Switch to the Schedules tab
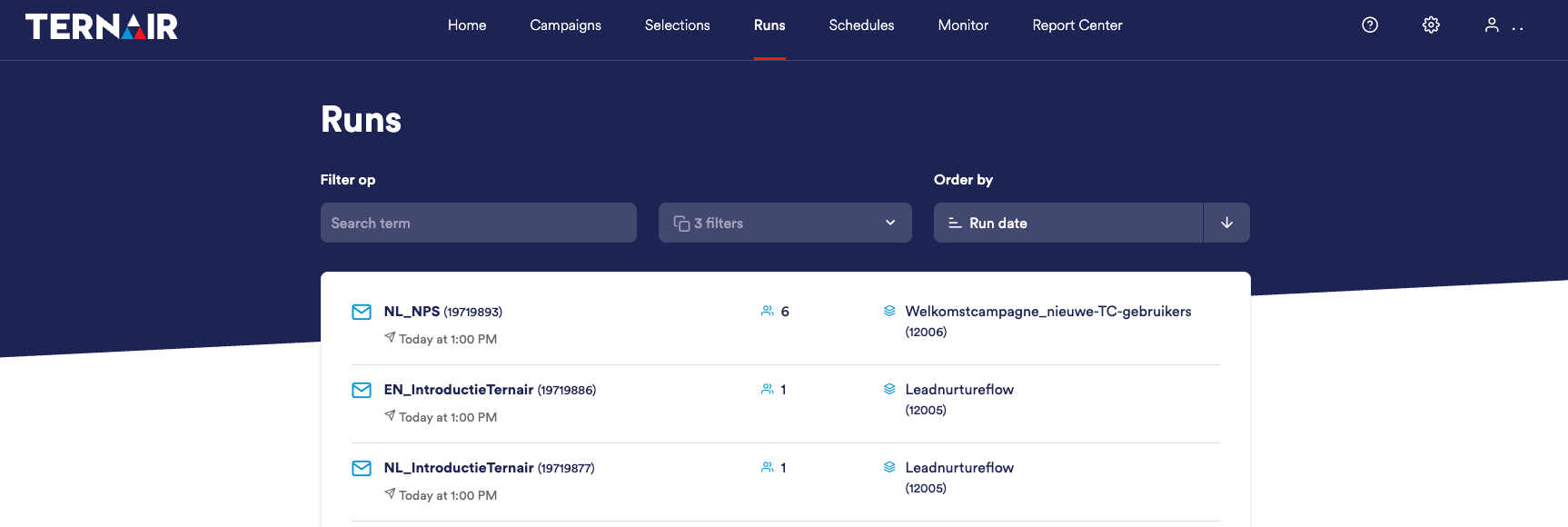Image resolution: width=1568 pixels, height=527 pixels. (861, 25)
